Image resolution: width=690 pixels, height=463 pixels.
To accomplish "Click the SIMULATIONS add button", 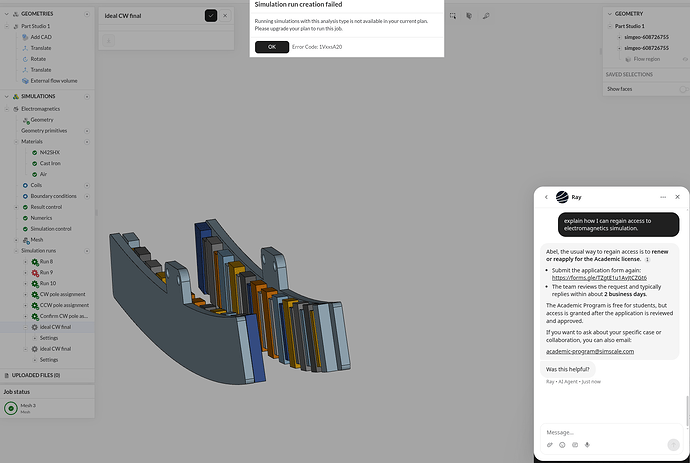I will pyautogui.click(x=87, y=96).
